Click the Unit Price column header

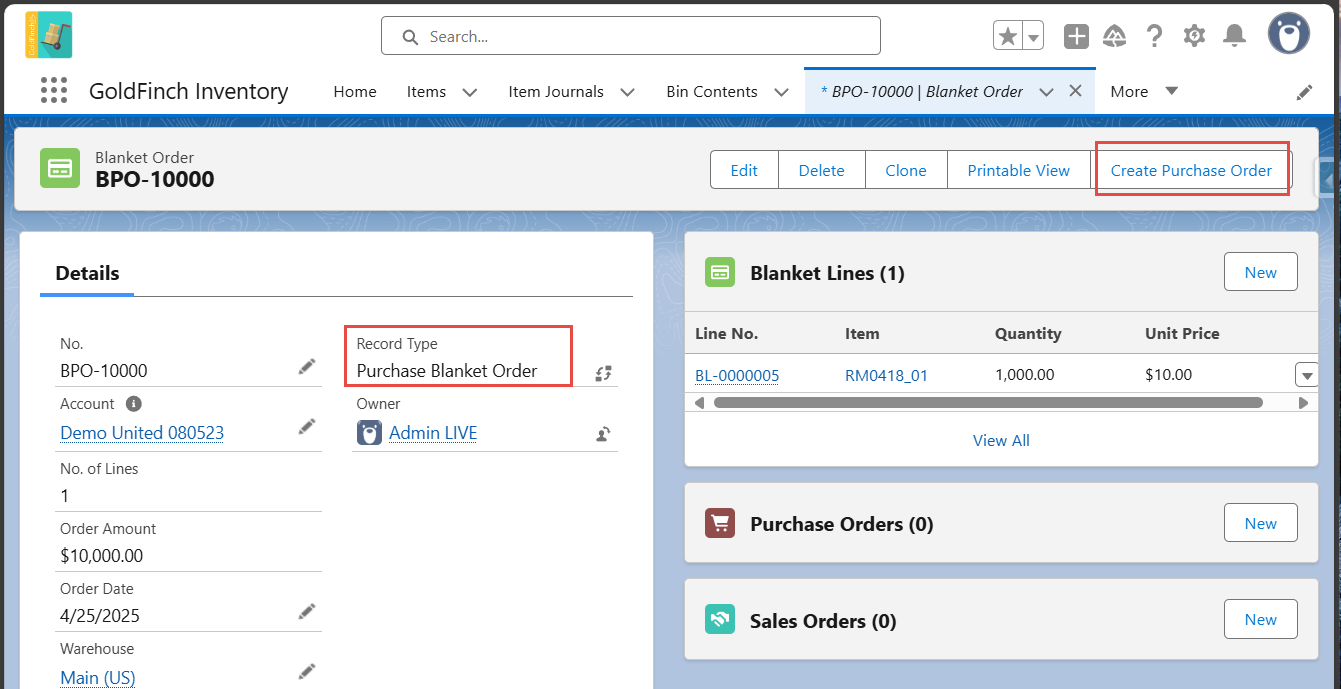[1182, 333]
